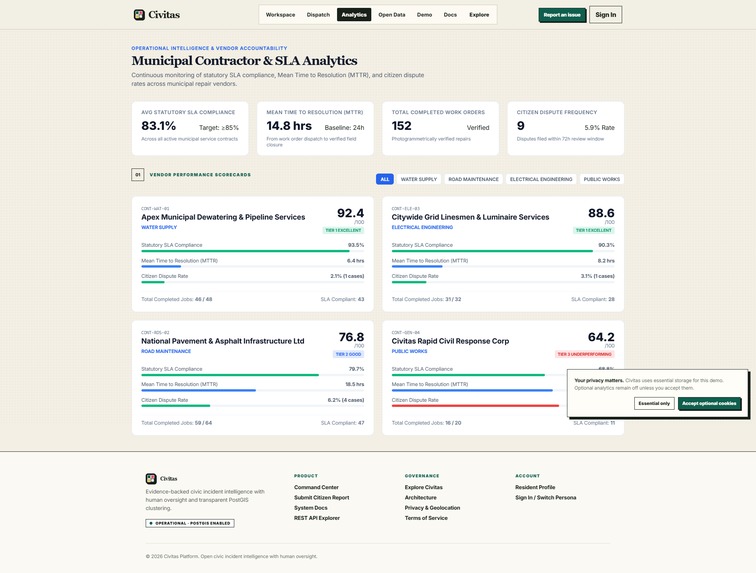Viewport: 756px width, 573px height.
Task: Click Citywide Grid Linesmen & Luminaire Services title
Action: pos(470,217)
